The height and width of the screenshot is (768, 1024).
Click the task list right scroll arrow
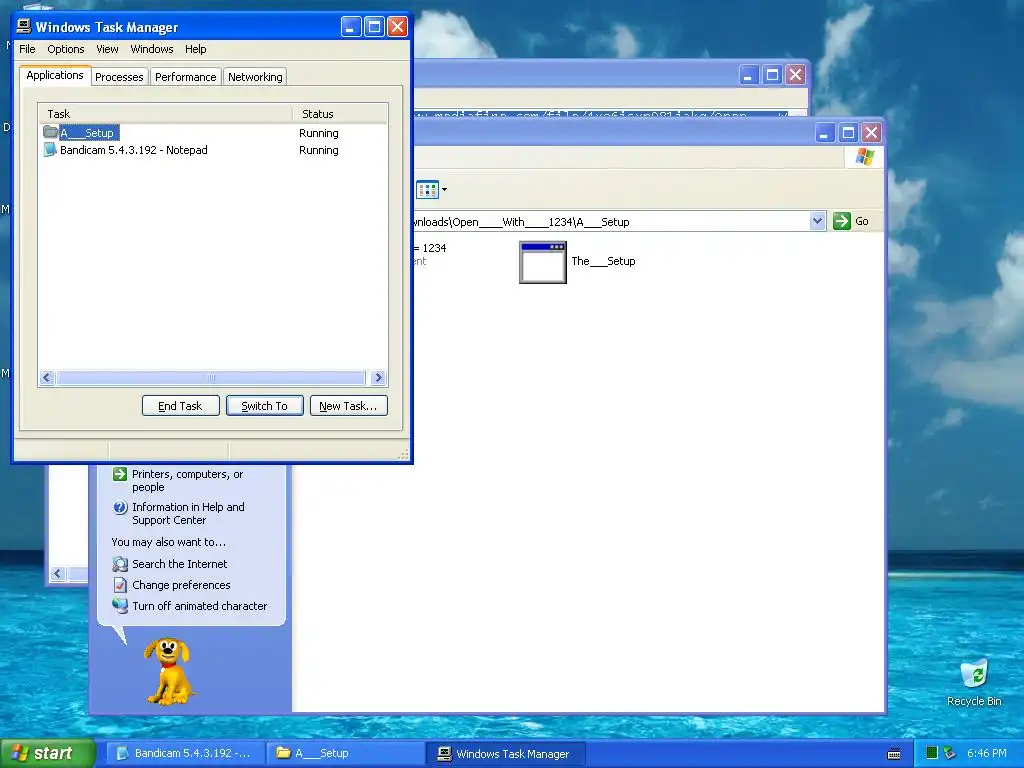pos(378,377)
